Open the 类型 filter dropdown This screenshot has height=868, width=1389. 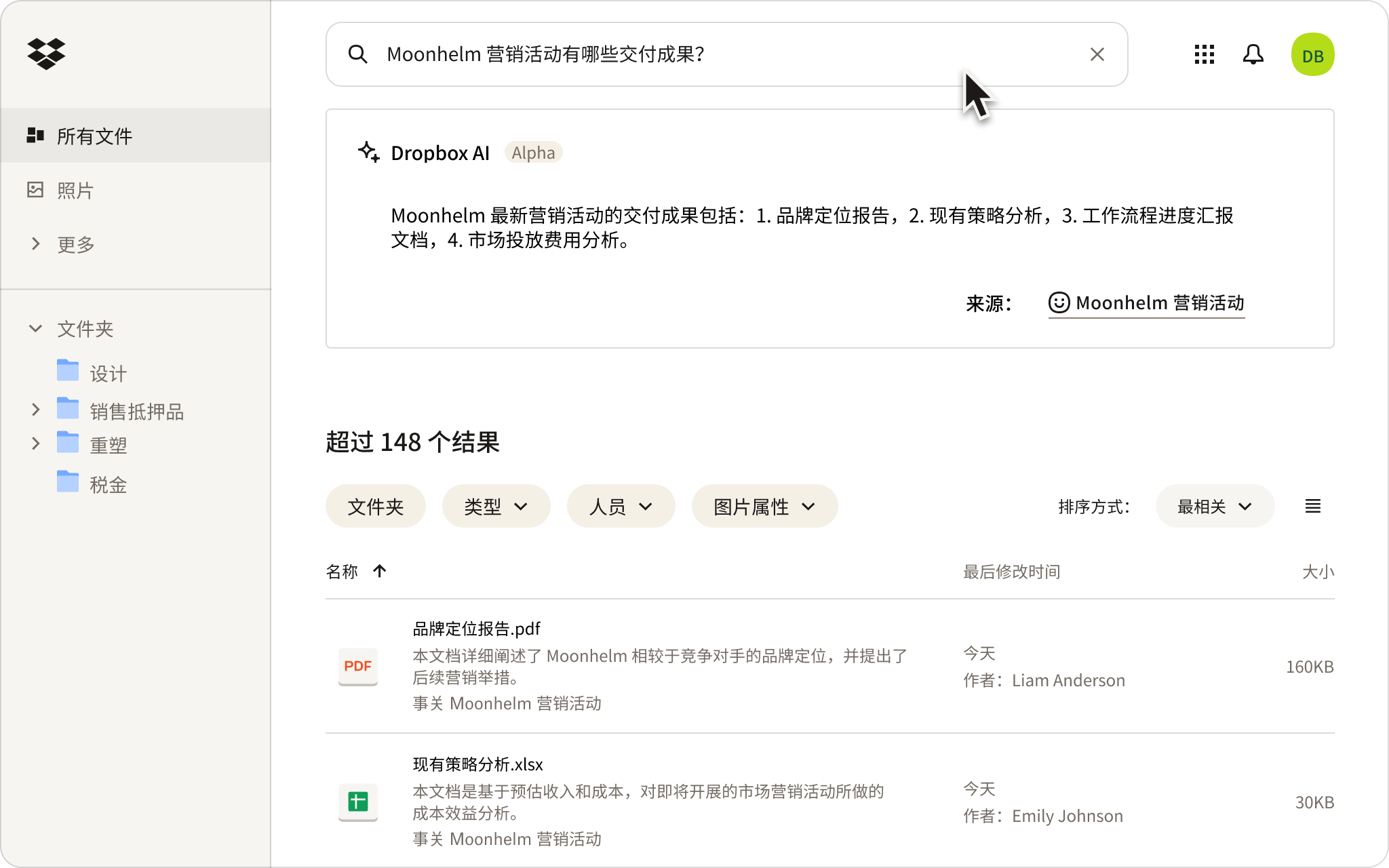pyautogui.click(x=496, y=506)
